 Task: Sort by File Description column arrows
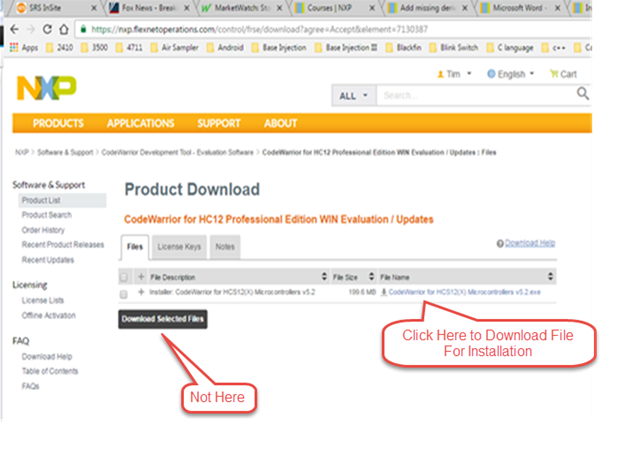324,277
